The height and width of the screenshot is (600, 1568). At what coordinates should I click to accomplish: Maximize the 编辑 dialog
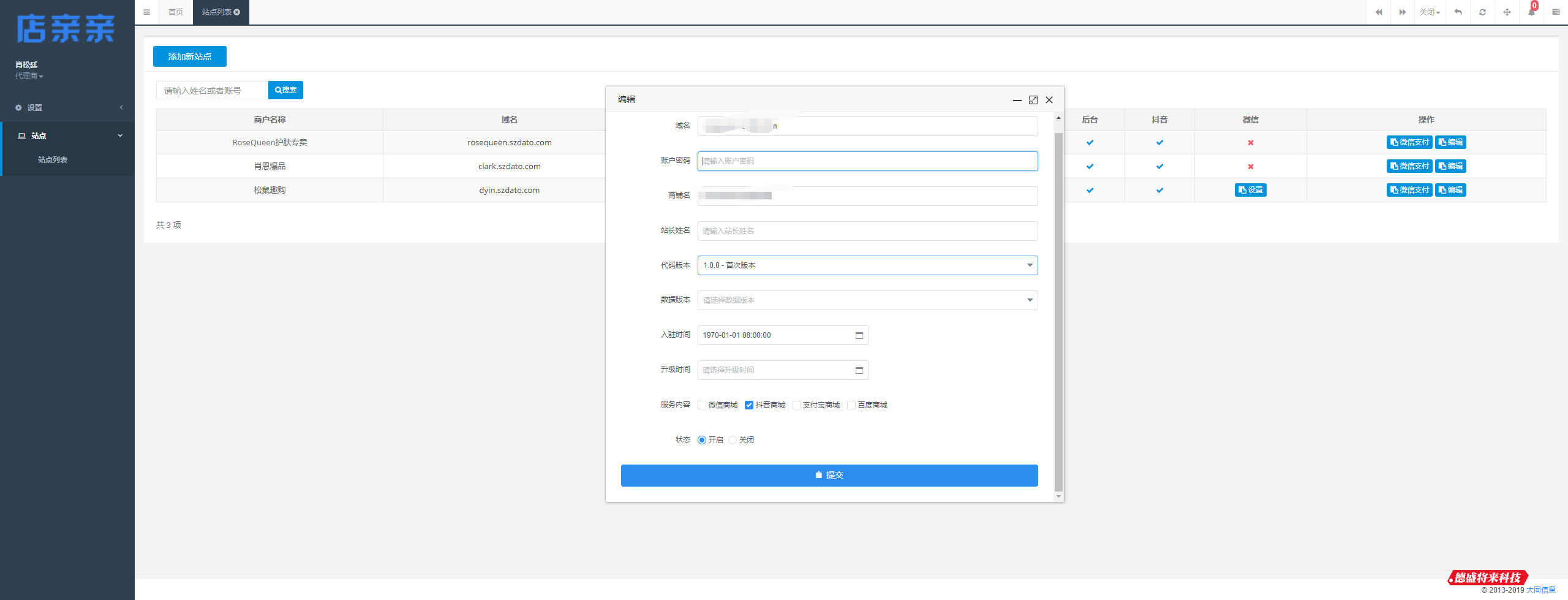pos(1033,100)
